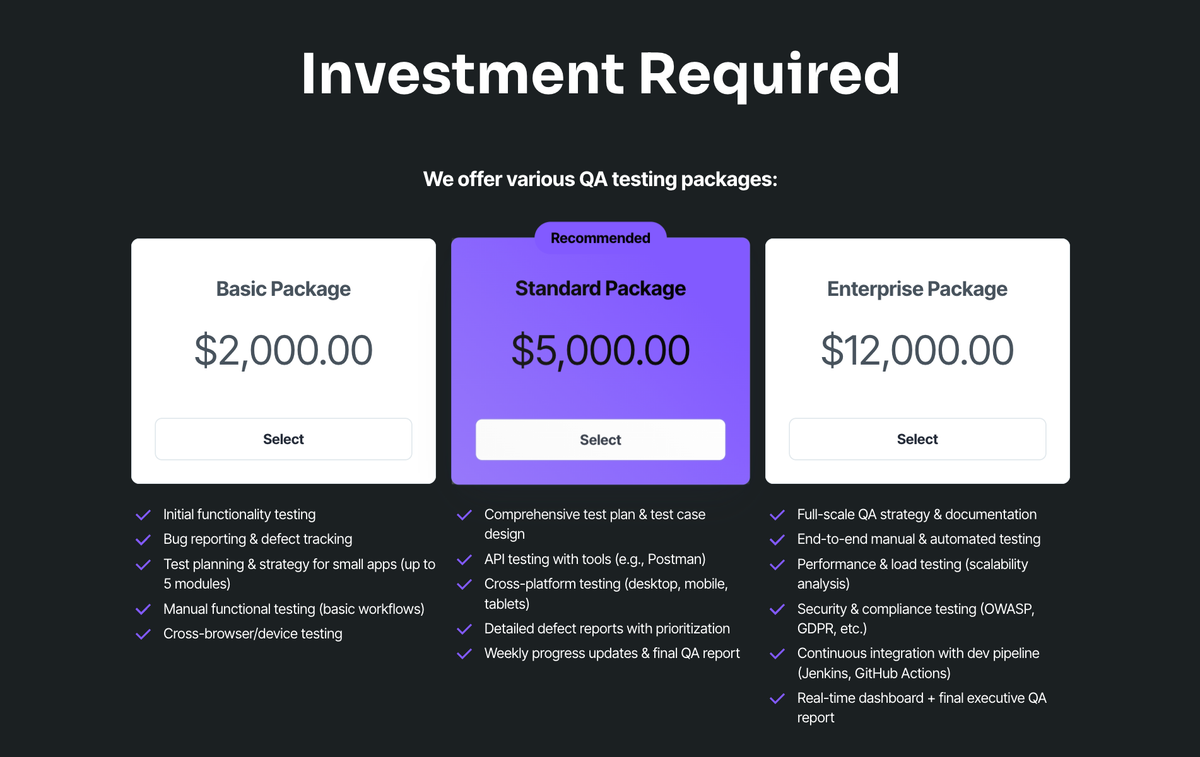Click the $2,000.00 price text
1200x757 pixels.
pos(283,350)
